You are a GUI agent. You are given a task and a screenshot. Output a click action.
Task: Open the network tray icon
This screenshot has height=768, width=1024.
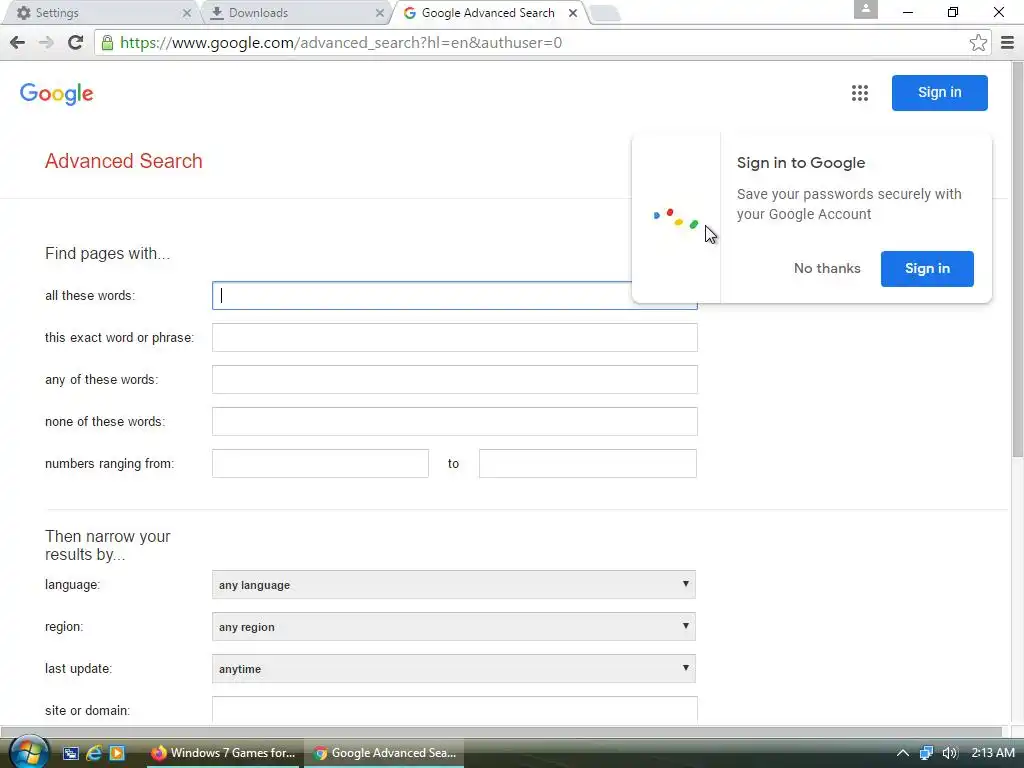(926, 753)
